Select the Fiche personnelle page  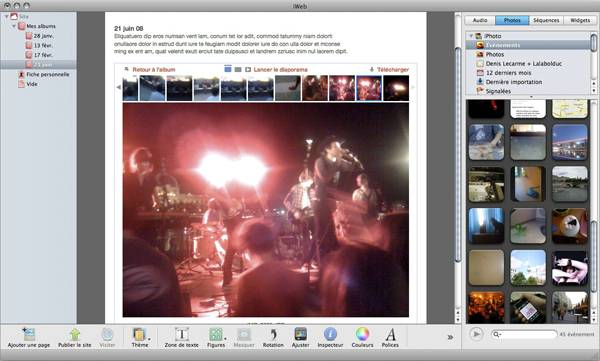click(48, 74)
